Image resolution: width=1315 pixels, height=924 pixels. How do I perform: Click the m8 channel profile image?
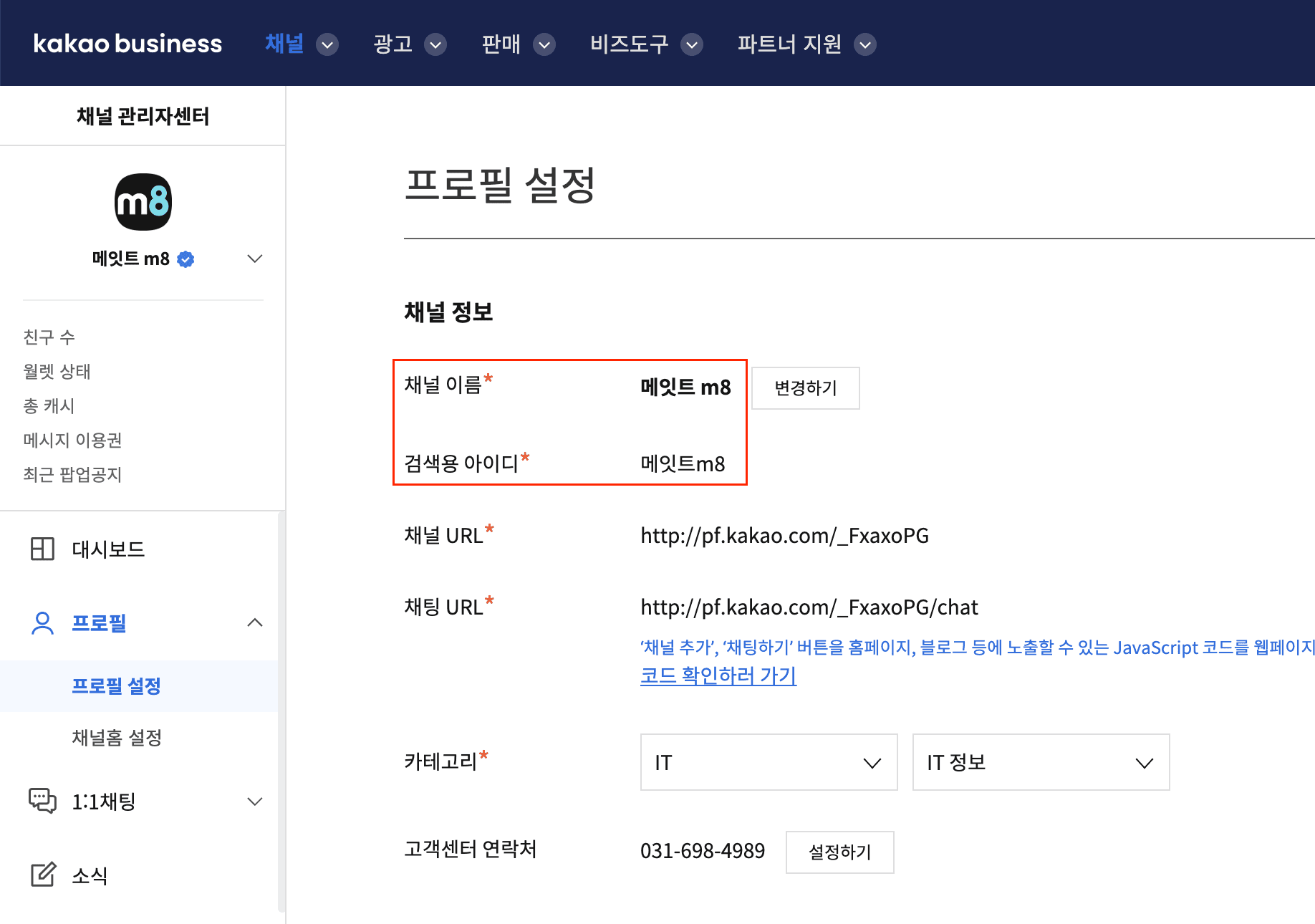coord(143,202)
